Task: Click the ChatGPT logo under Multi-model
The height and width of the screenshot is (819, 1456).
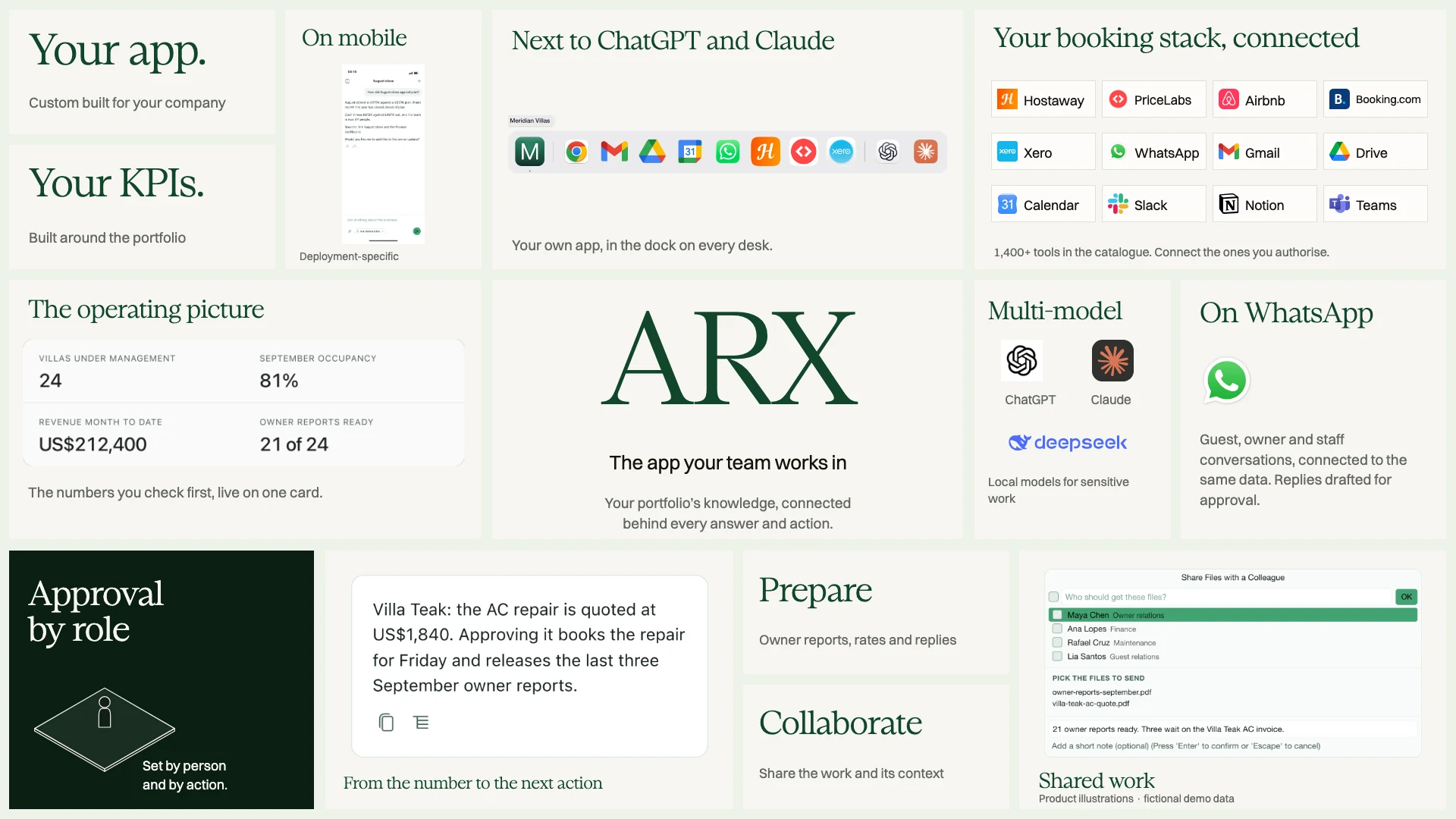Action: 1021,360
